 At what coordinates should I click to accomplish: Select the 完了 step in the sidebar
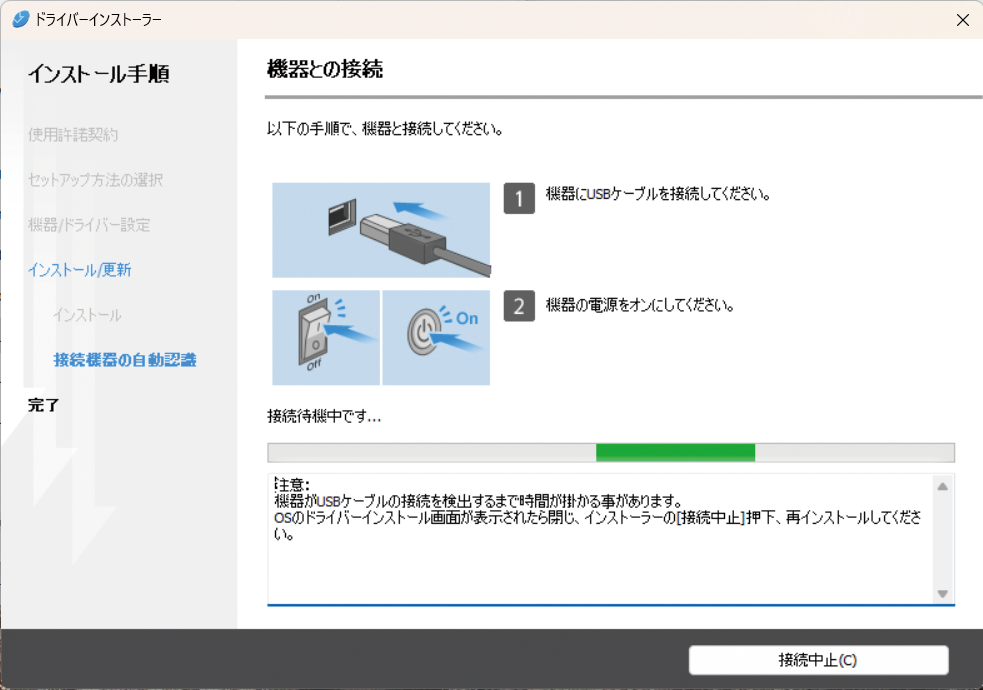[42, 405]
